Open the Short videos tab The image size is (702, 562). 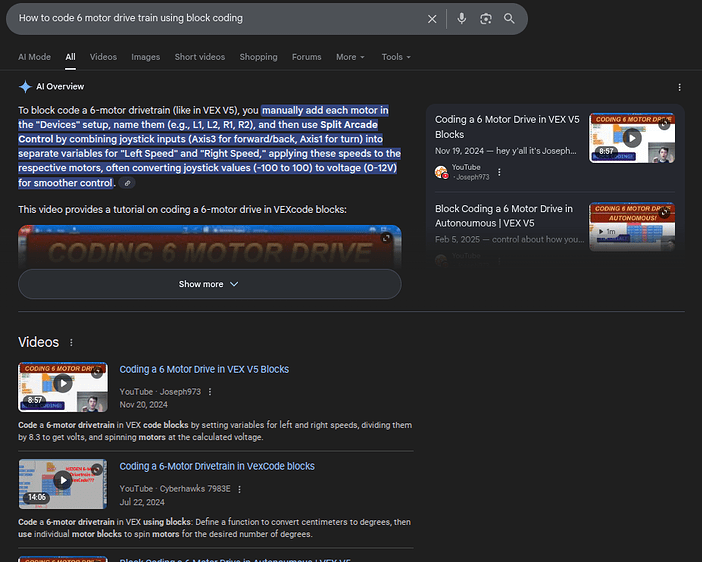tap(200, 57)
